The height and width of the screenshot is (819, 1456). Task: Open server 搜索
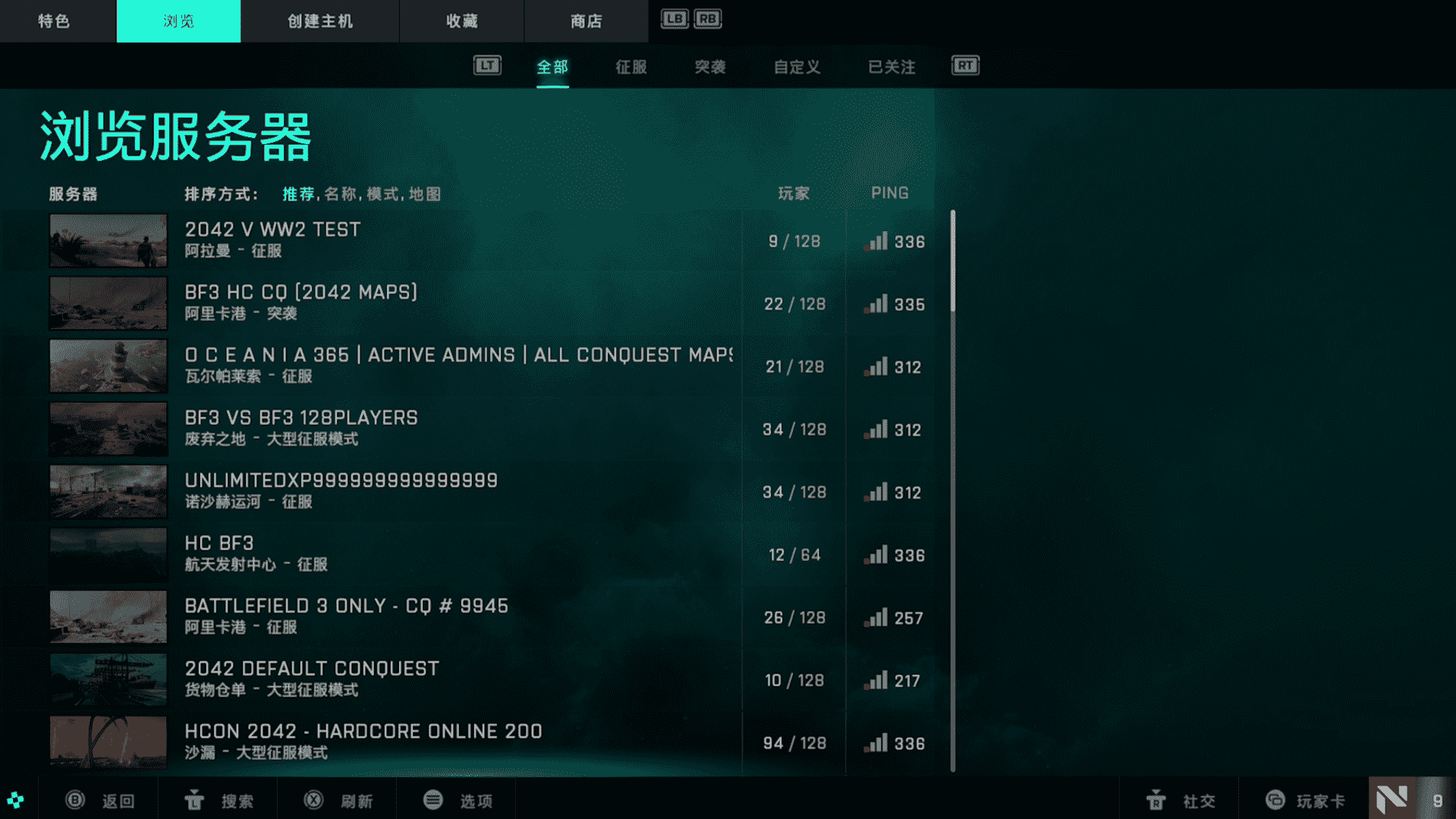tap(237, 801)
